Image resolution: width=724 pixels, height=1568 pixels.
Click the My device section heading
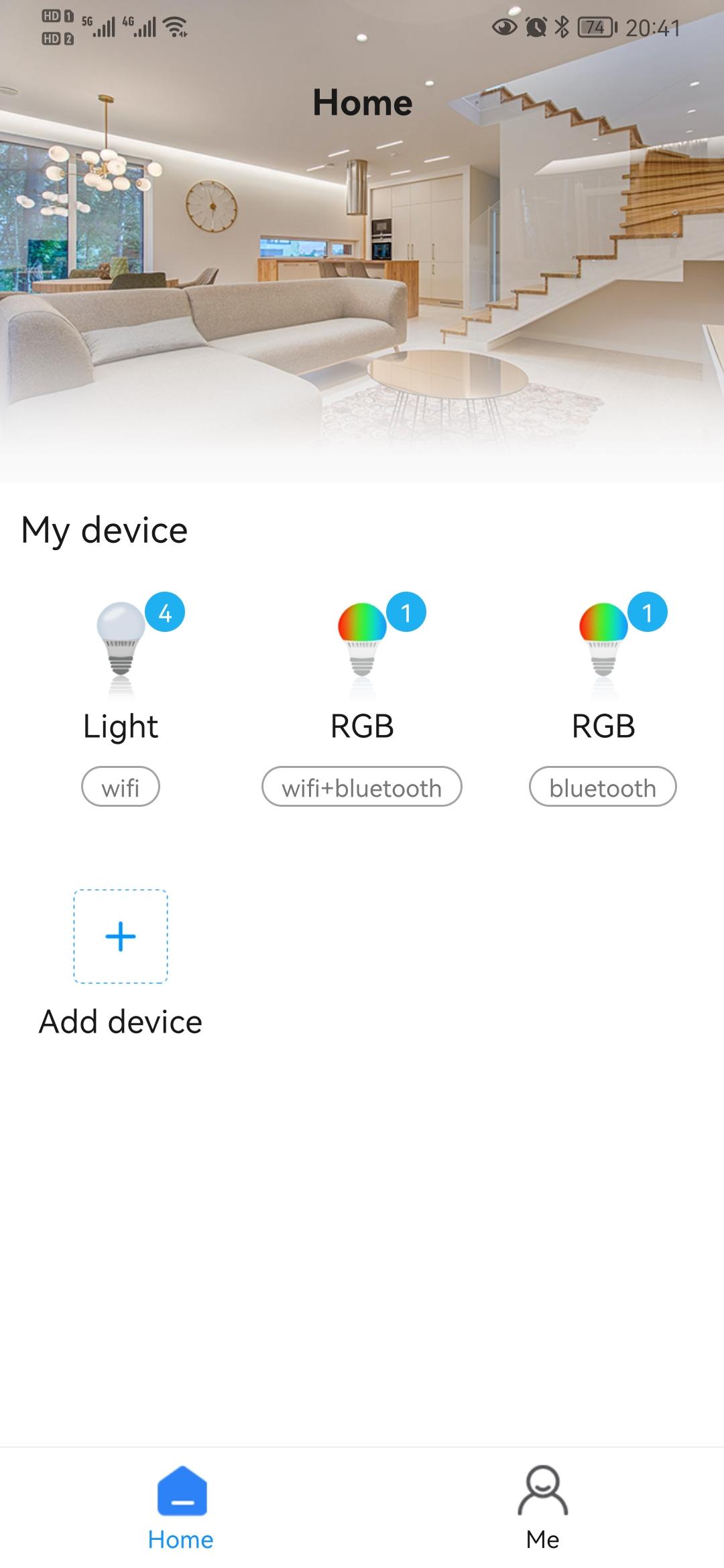[105, 530]
